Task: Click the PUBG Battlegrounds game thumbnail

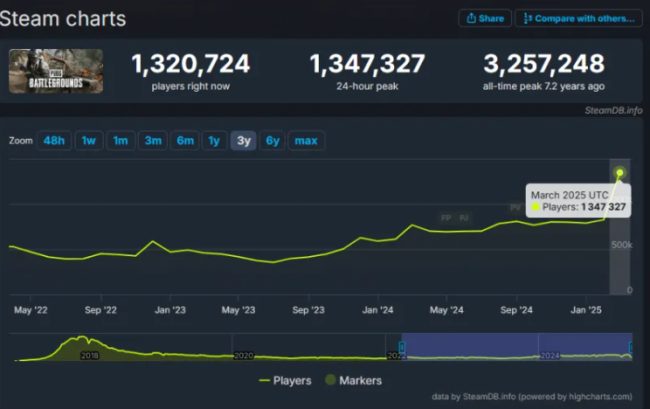Action: coord(41,71)
